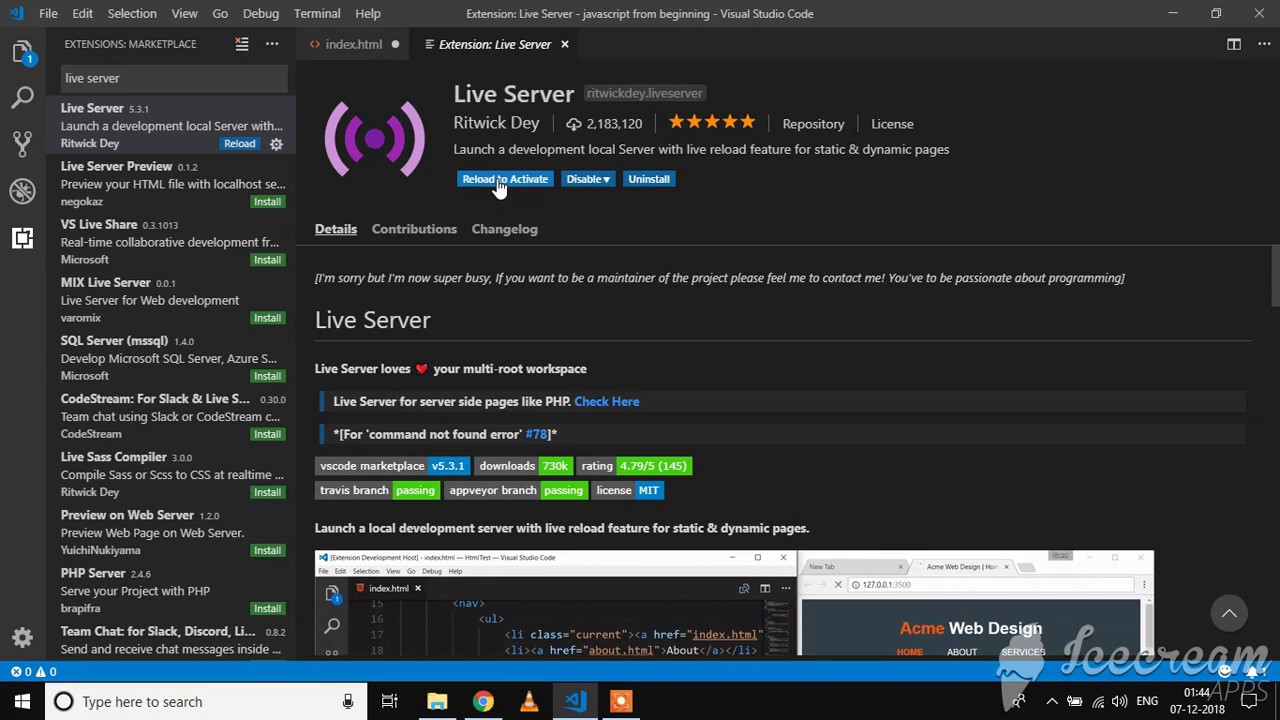Click publisher name Ritwick Dey
Viewport: 1280px width, 720px height.
(496, 122)
